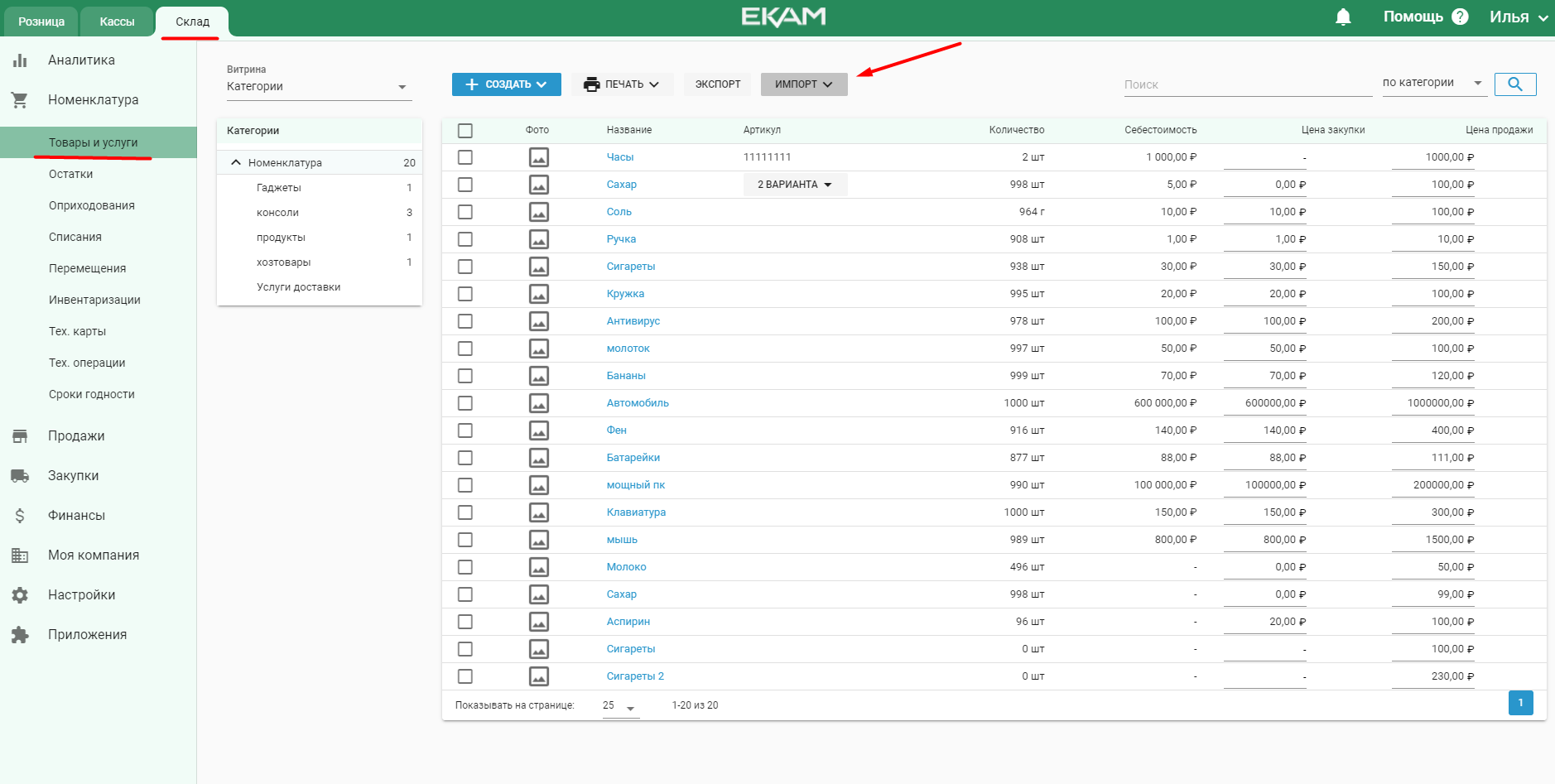Image resolution: width=1555 pixels, height=784 pixels.
Task: Switch to the Кассы tab
Action: [117, 22]
